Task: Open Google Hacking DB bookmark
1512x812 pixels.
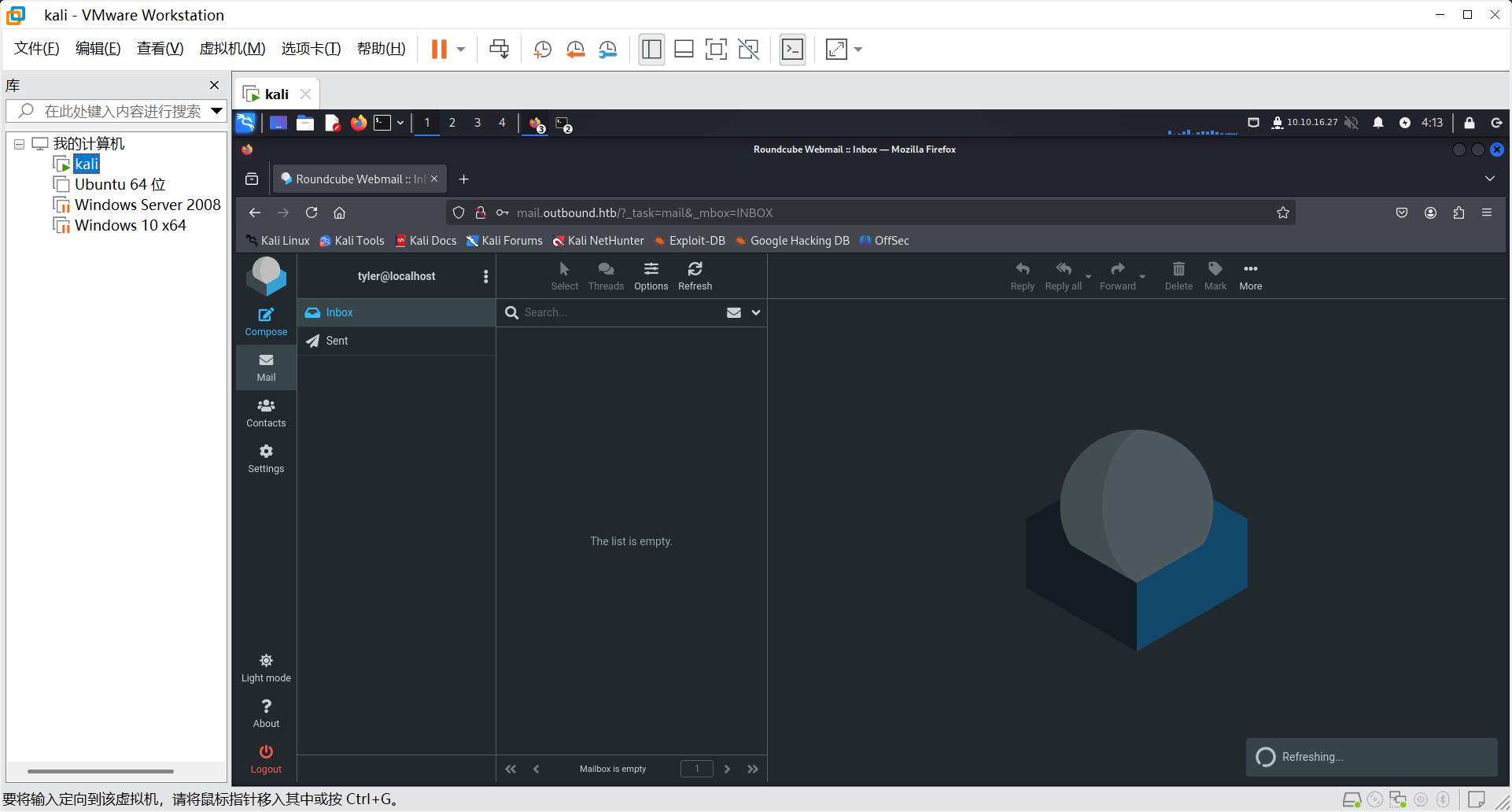Action: [792, 241]
